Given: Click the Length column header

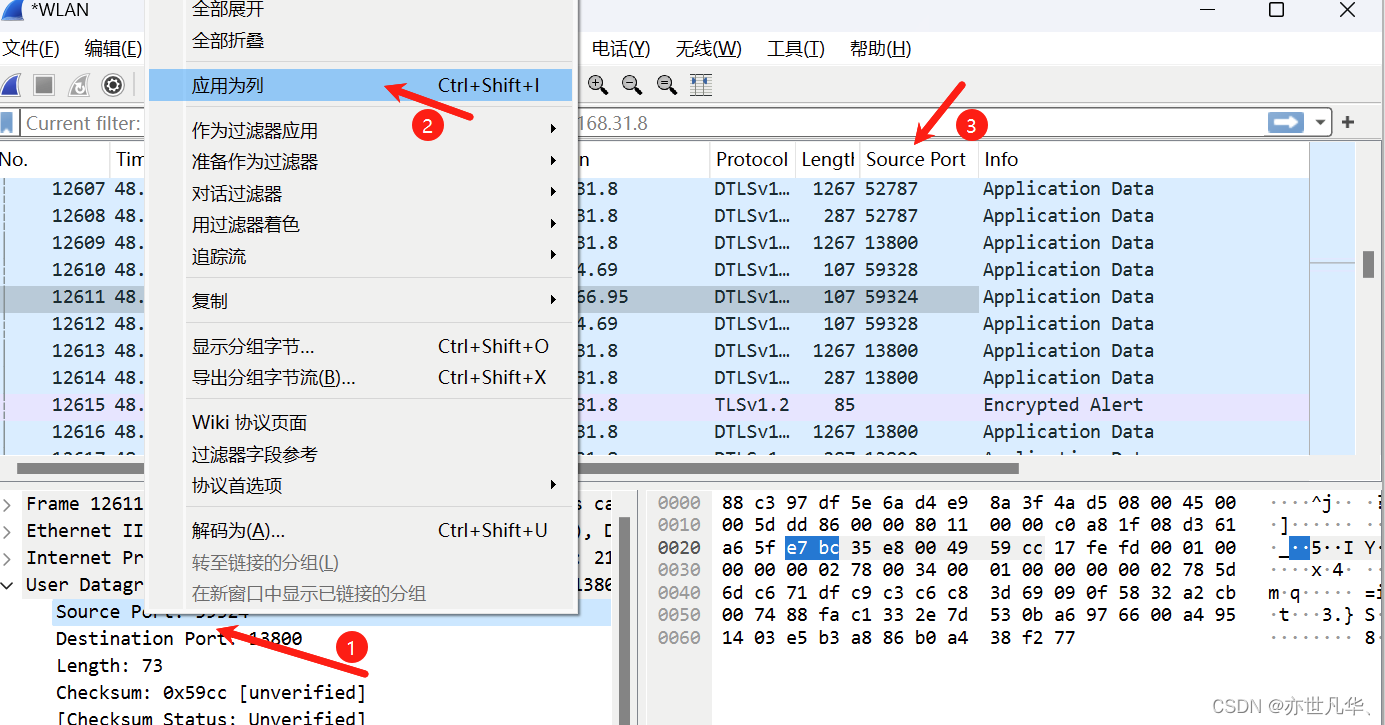Looking at the screenshot, I should point(827,159).
